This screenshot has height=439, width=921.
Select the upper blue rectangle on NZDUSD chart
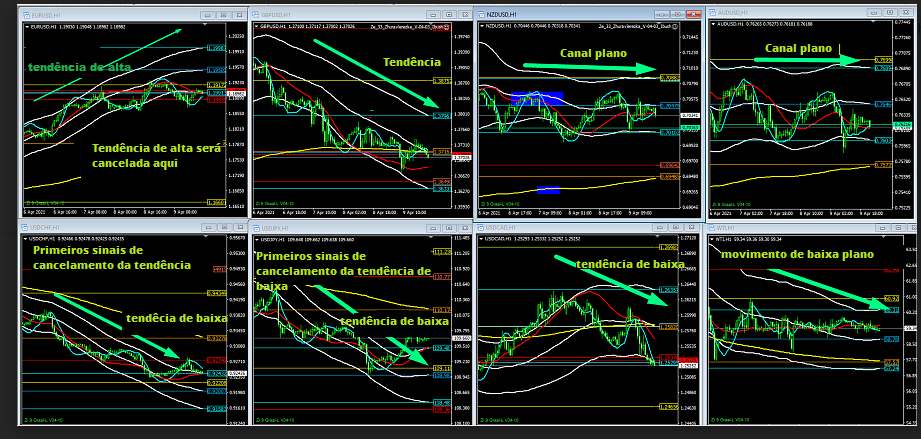(x=537, y=98)
